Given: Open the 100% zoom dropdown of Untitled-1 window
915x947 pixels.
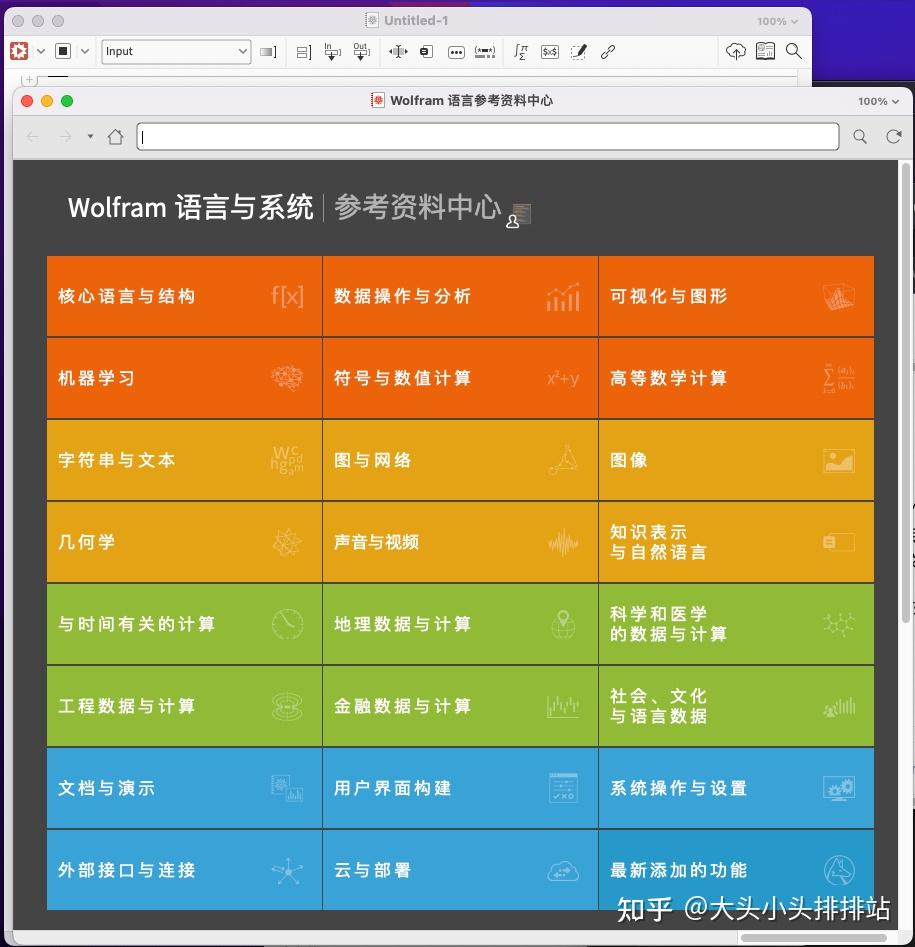Looking at the screenshot, I should (777, 21).
